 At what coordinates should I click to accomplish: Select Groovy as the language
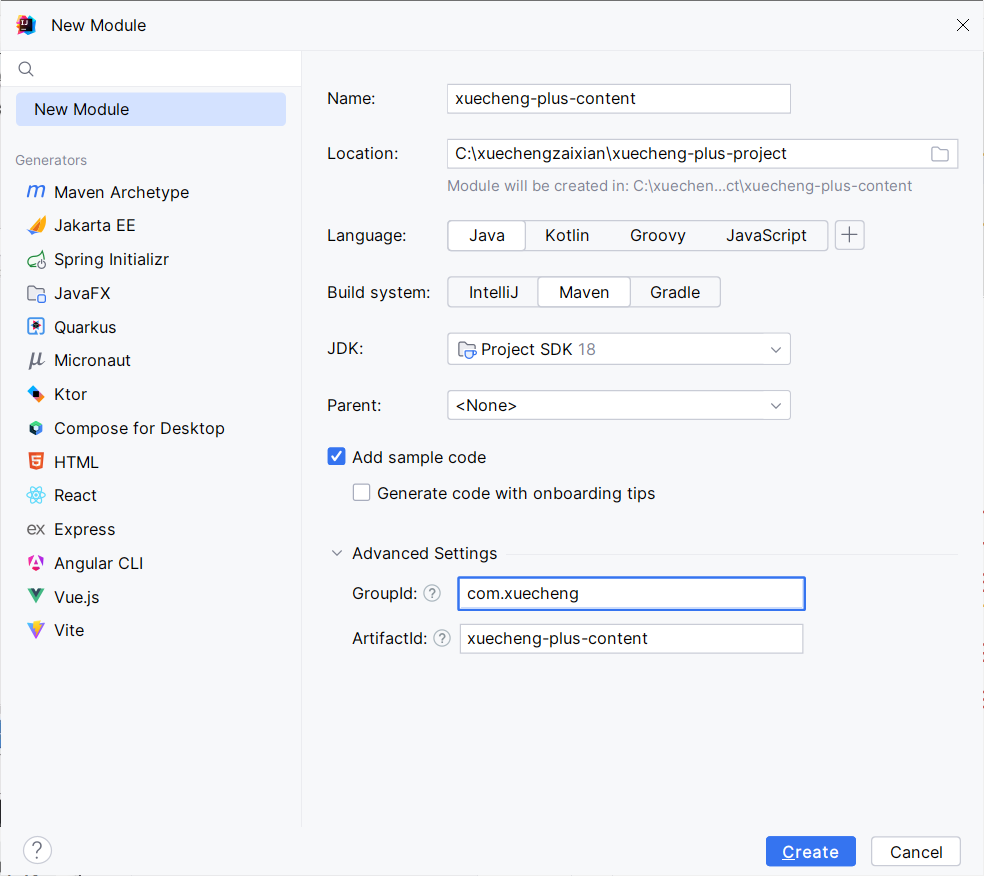point(658,235)
